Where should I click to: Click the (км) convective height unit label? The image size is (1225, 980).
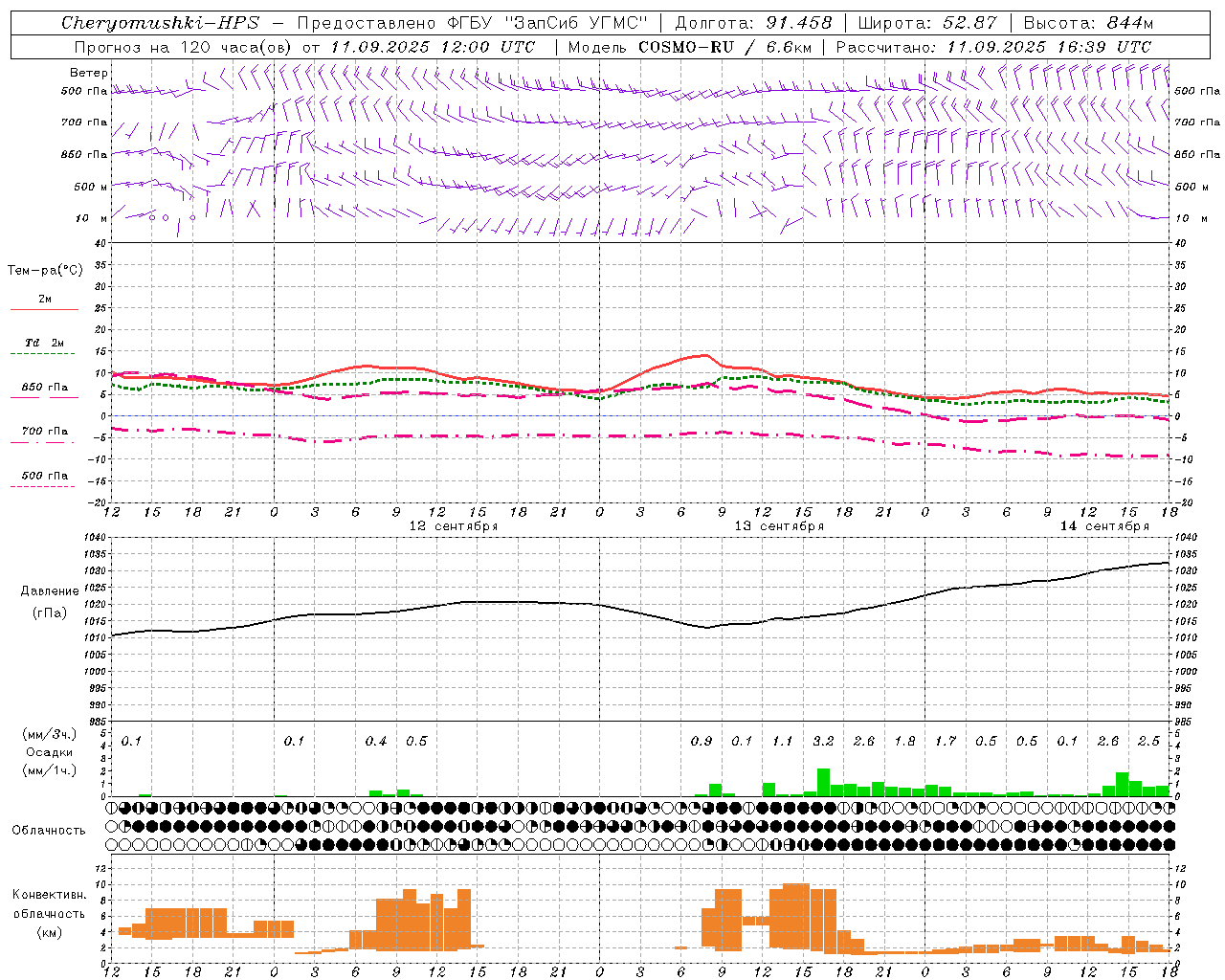tap(49, 932)
